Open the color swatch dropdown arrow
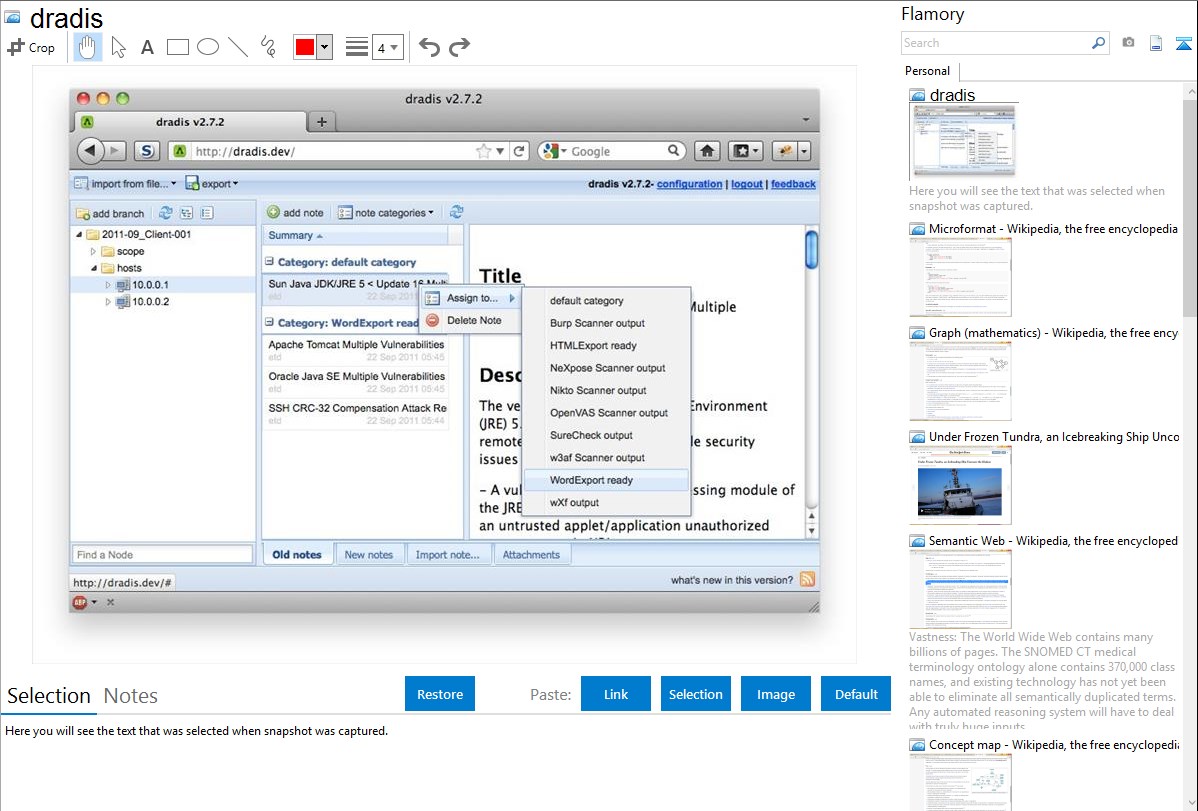 point(325,47)
